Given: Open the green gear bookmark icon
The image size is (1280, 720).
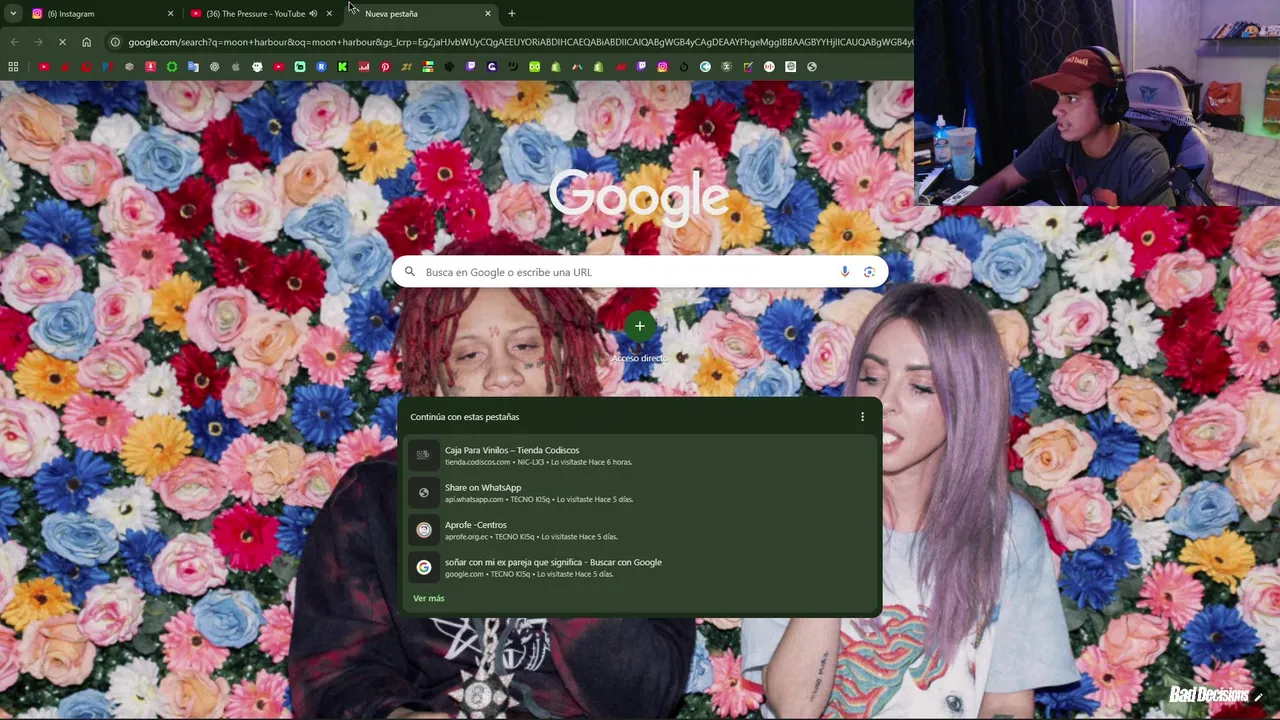Looking at the screenshot, I should coord(172,67).
